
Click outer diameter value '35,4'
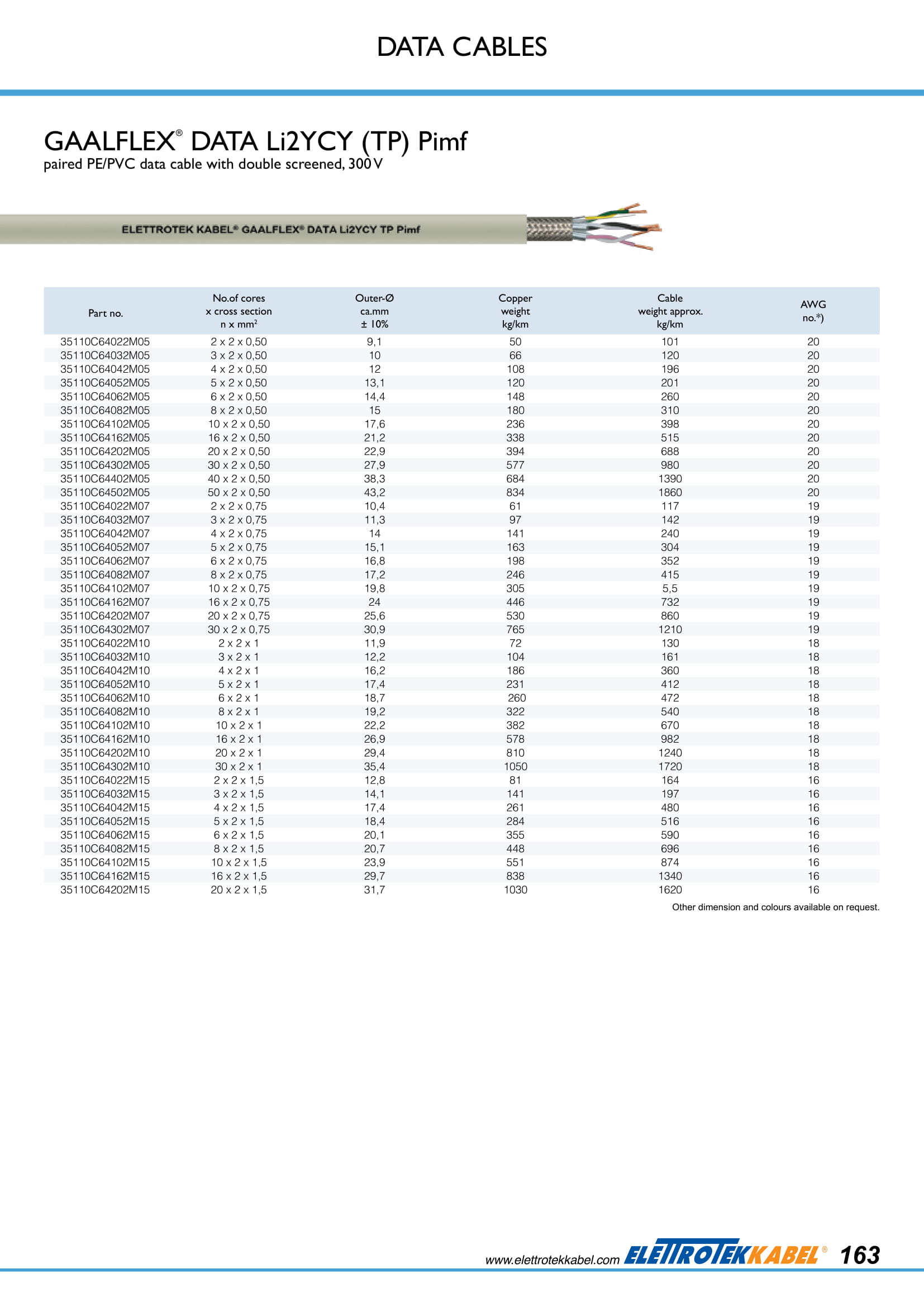click(x=374, y=767)
